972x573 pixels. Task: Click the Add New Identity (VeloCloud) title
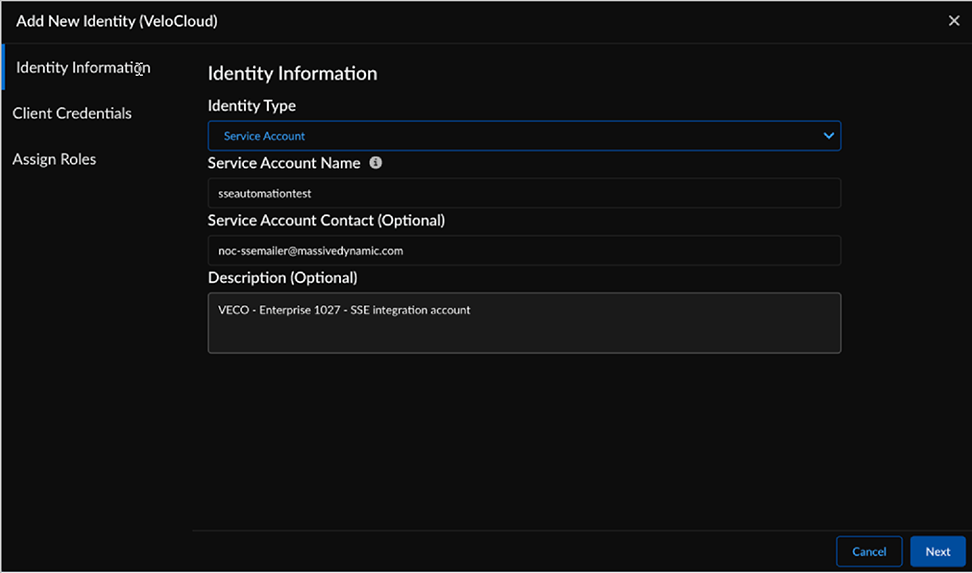click(117, 21)
